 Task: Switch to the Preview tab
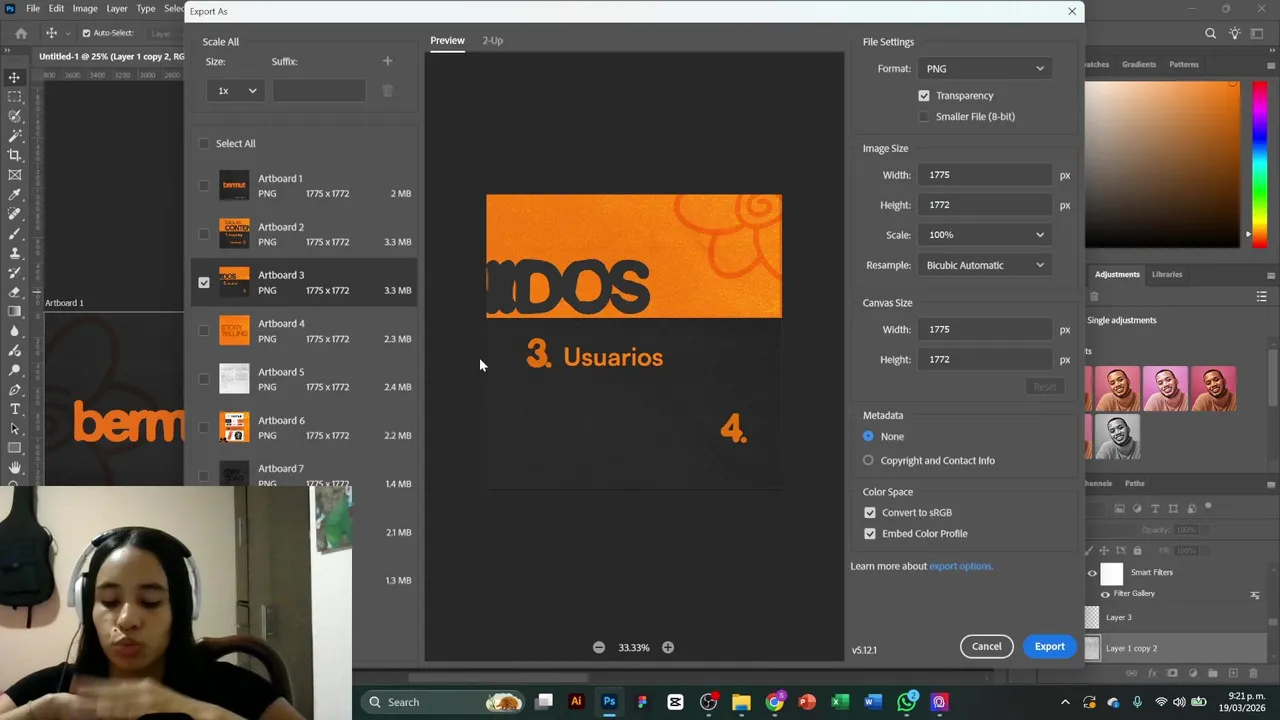pyautogui.click(x=447, y=41)
